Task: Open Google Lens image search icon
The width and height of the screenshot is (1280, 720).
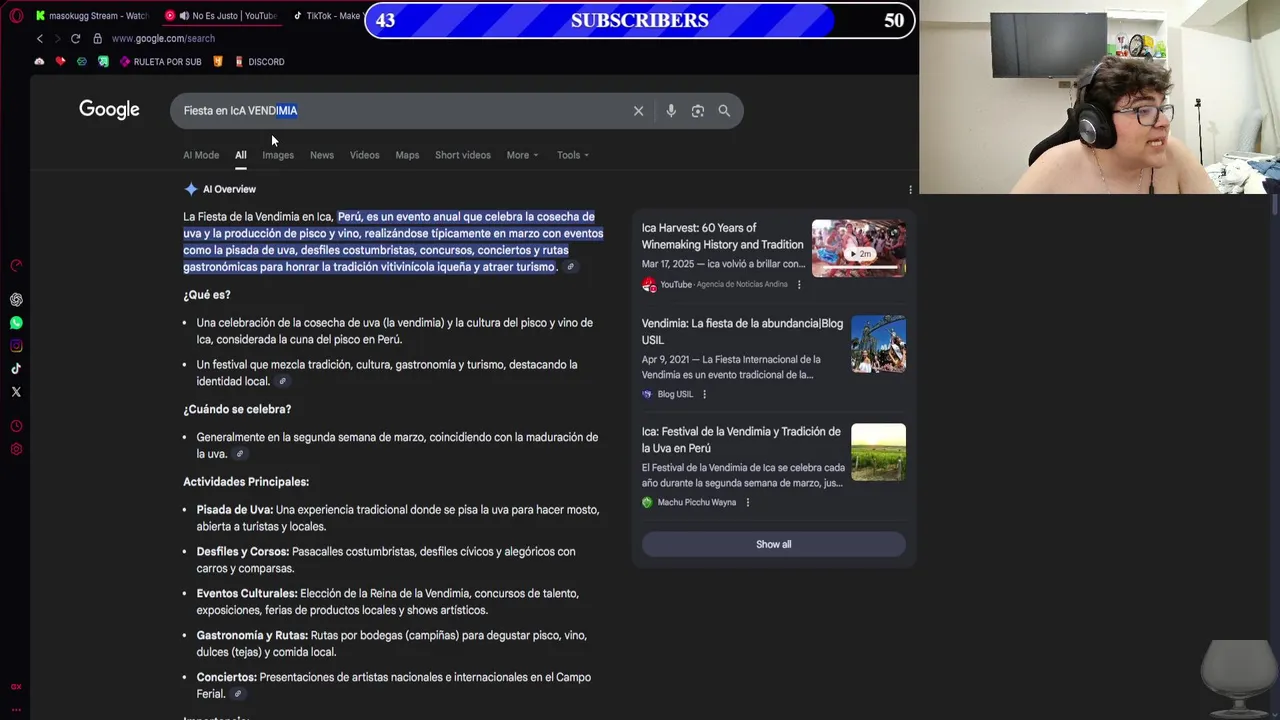Action: pyautogui.click(x=698, y=111)
